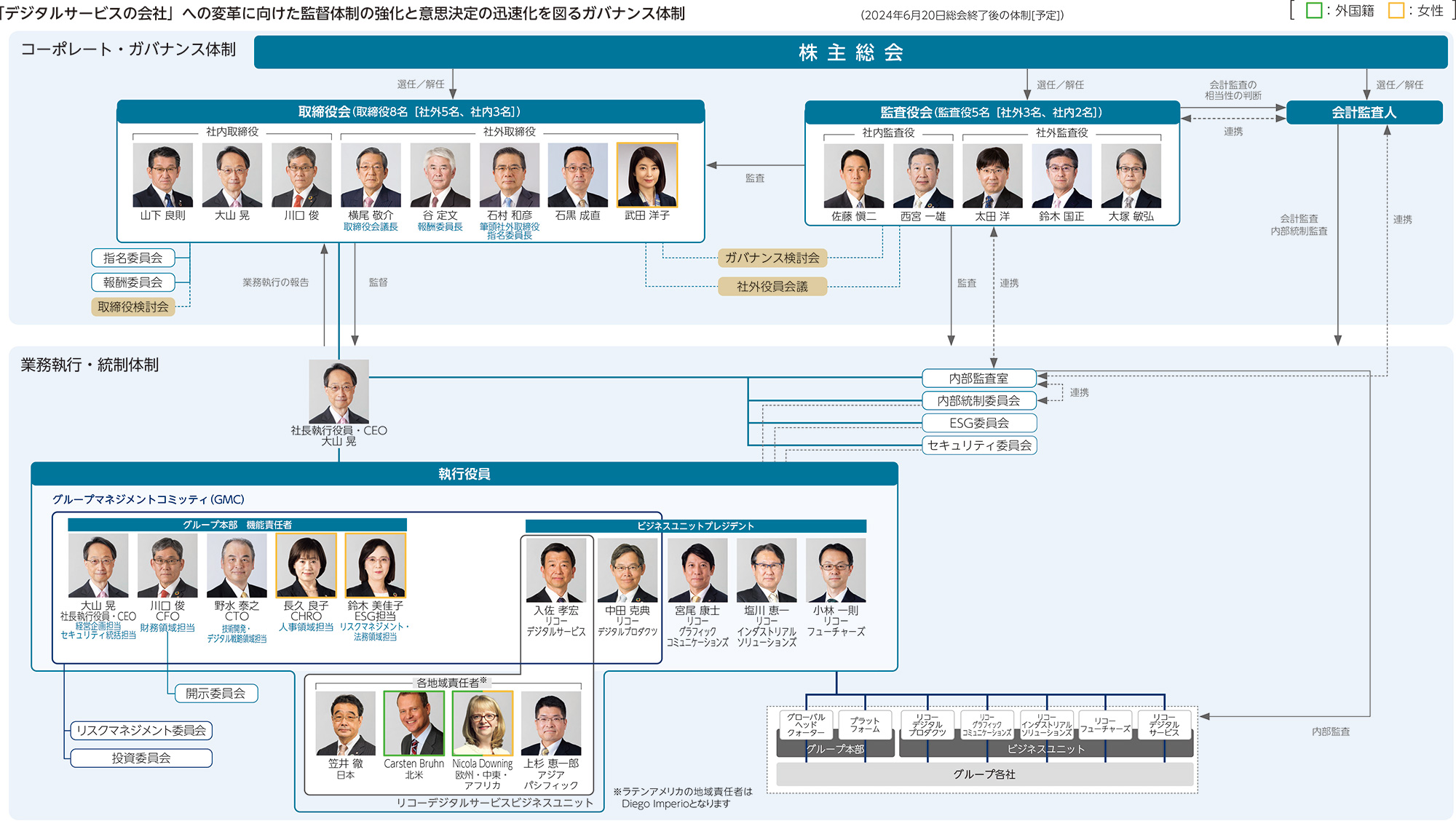Click the ESG委員会 box

(980, 423)
